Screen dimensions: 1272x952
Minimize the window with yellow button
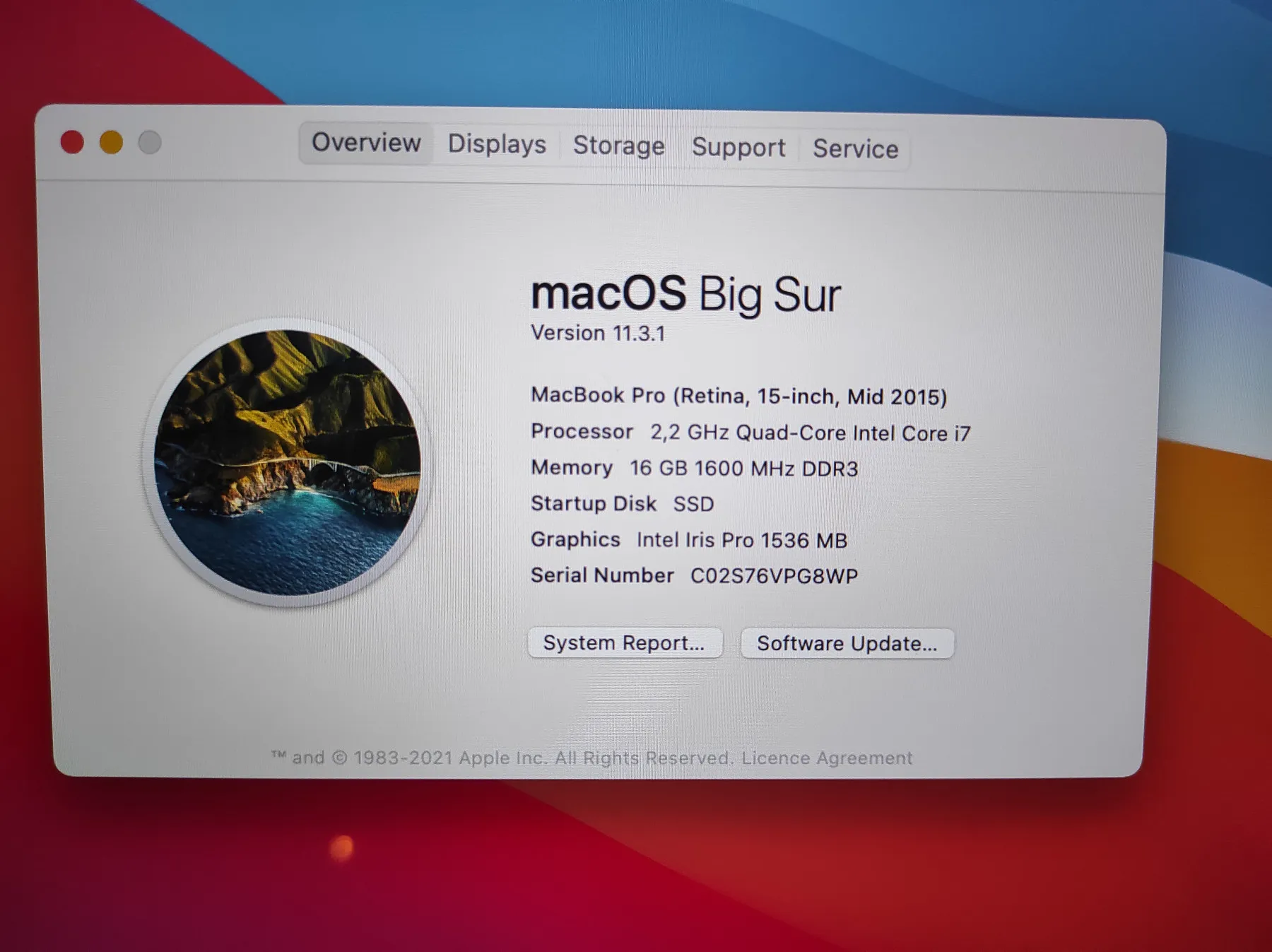[x=111, y=142]
